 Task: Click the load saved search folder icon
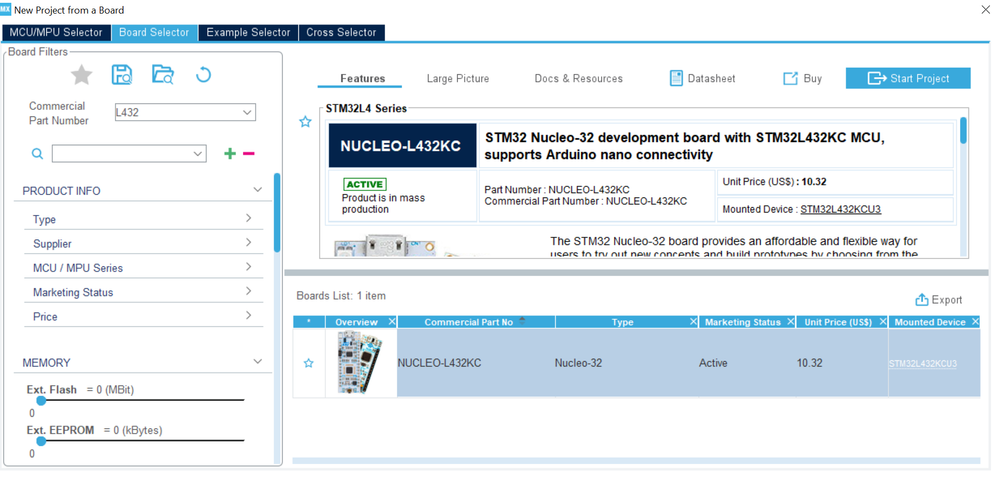[163, 75]
